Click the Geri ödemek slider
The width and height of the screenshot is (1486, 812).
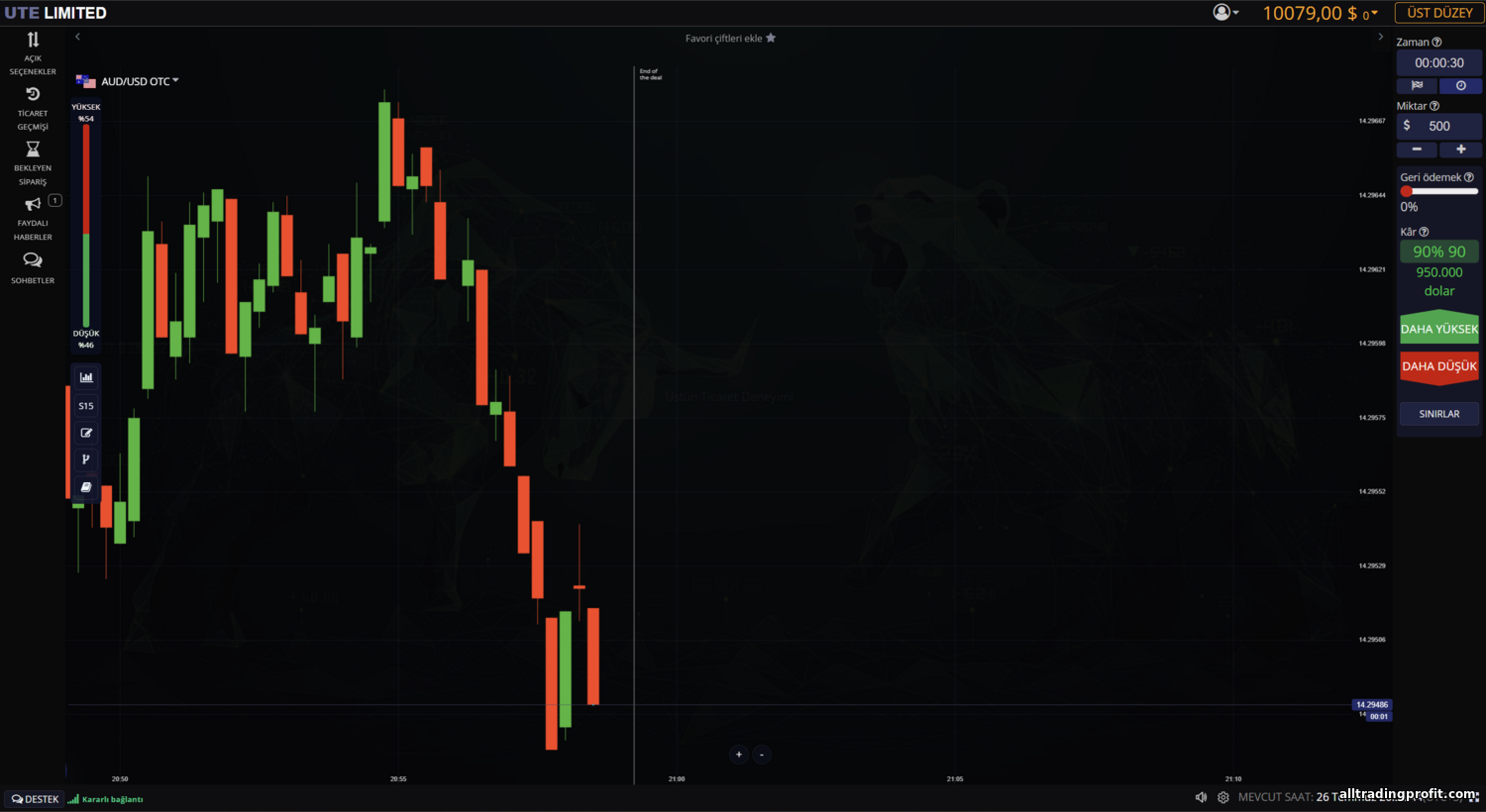point(1438,191)
